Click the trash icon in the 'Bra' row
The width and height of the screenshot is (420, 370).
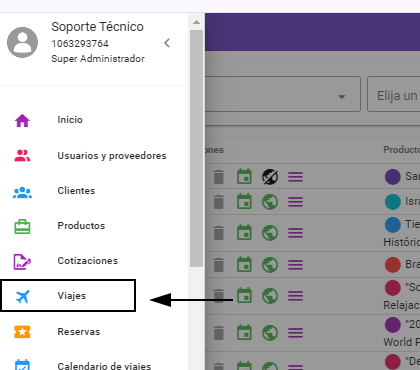coord(219,265)
